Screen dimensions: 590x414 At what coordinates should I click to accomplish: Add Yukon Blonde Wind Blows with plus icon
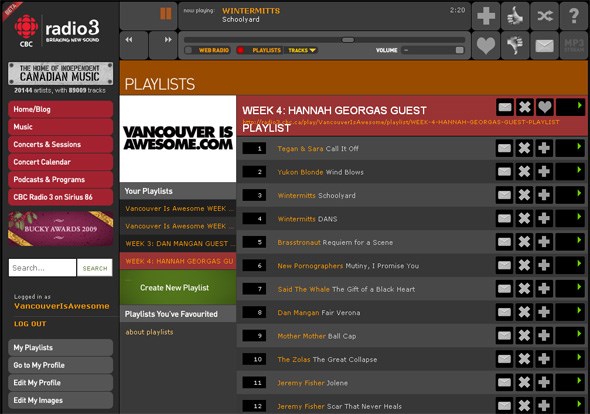point(544,172)
